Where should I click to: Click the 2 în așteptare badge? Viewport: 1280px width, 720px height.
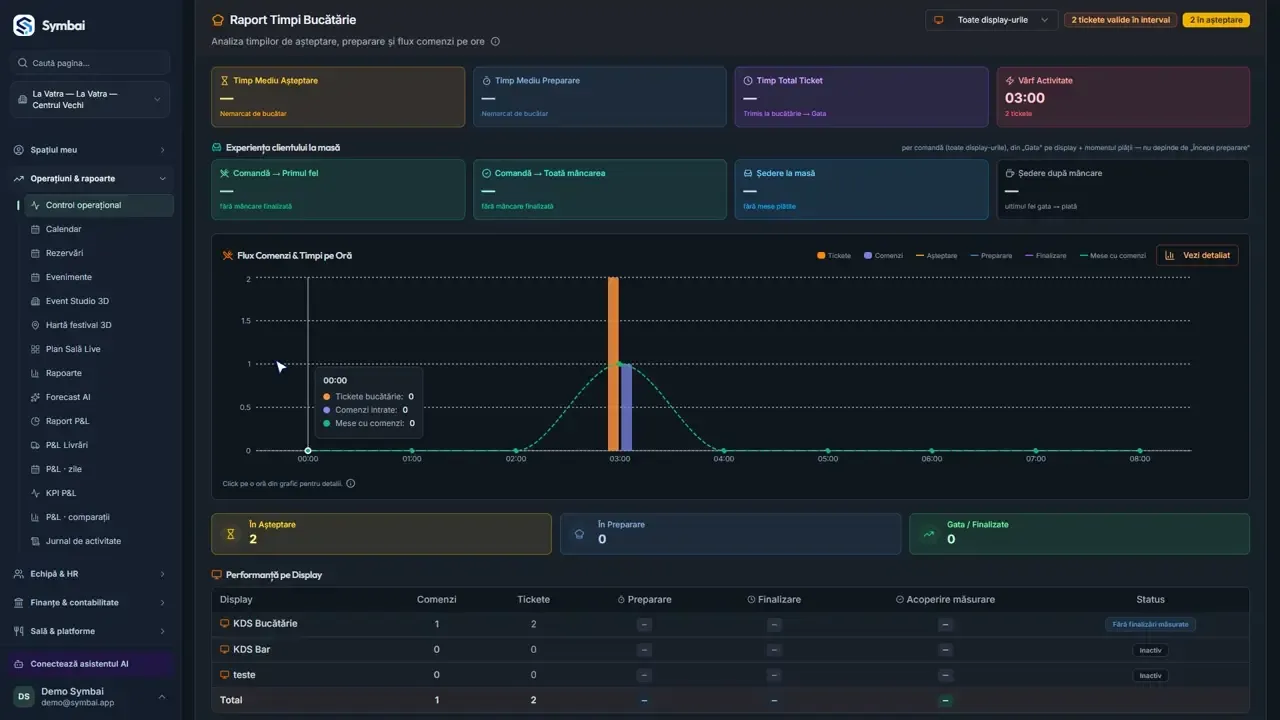[1216, 20]
